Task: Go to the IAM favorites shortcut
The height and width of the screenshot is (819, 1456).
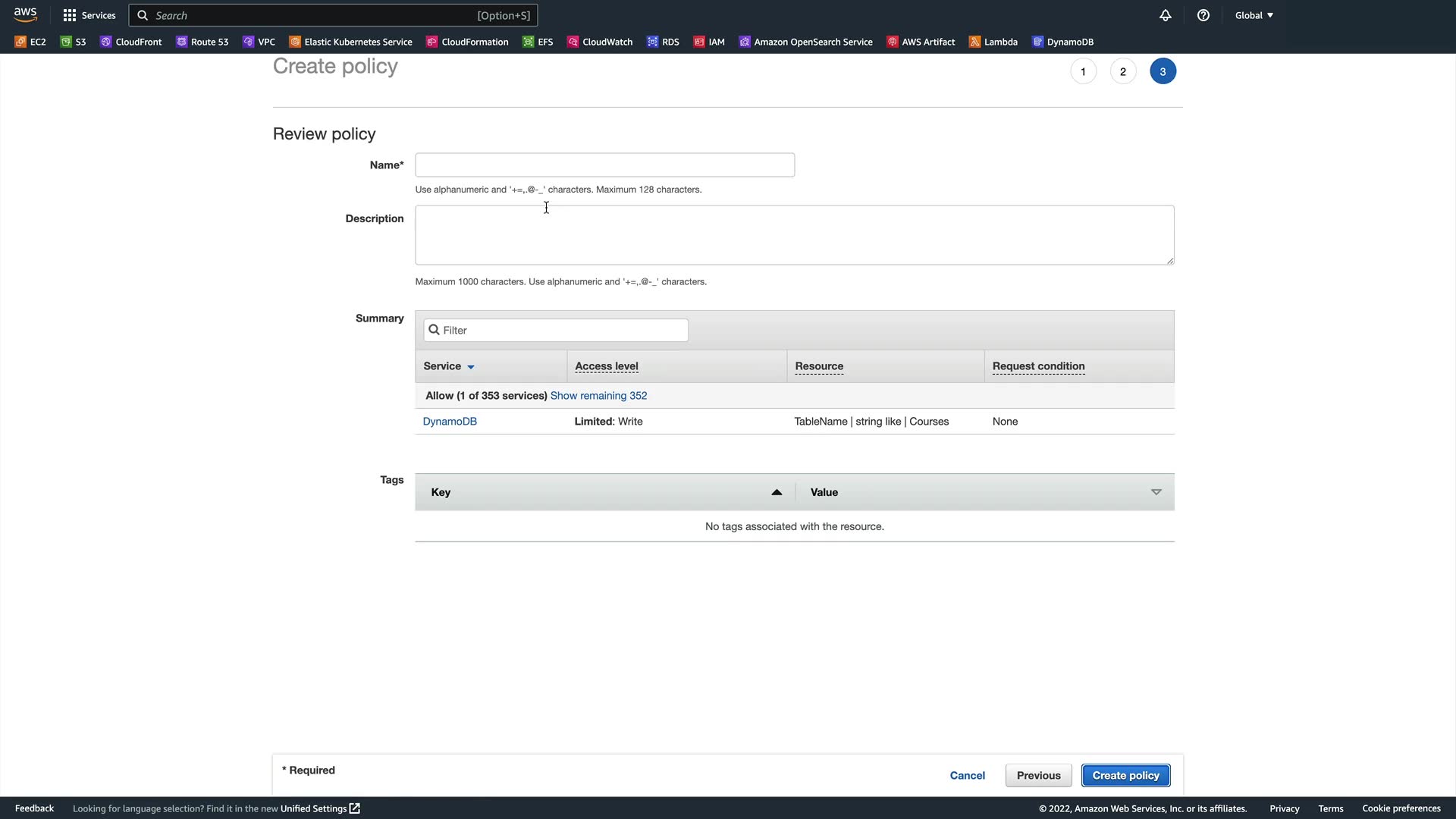Action: click(x=709, y=42)
